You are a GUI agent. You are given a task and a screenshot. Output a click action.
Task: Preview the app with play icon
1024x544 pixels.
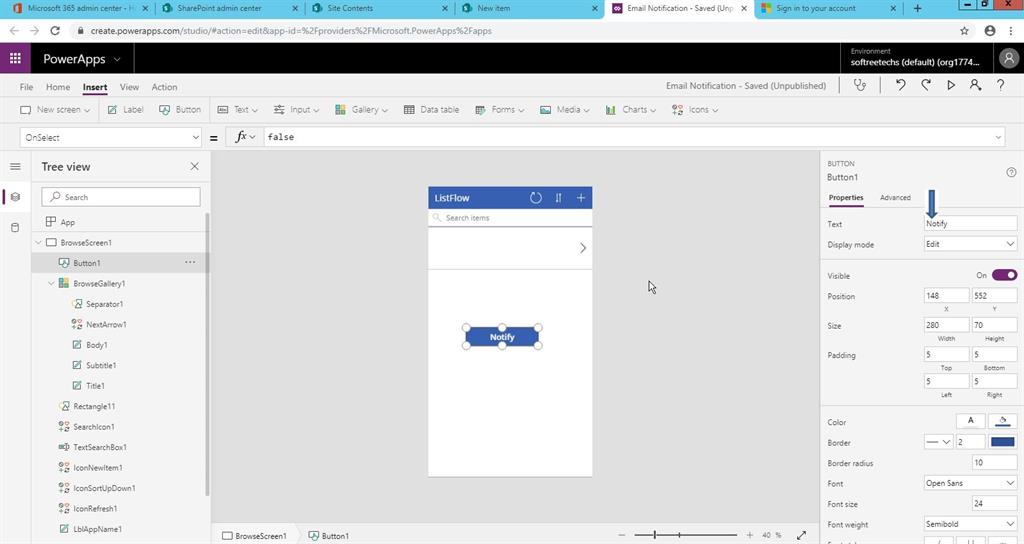coord(951,85)
